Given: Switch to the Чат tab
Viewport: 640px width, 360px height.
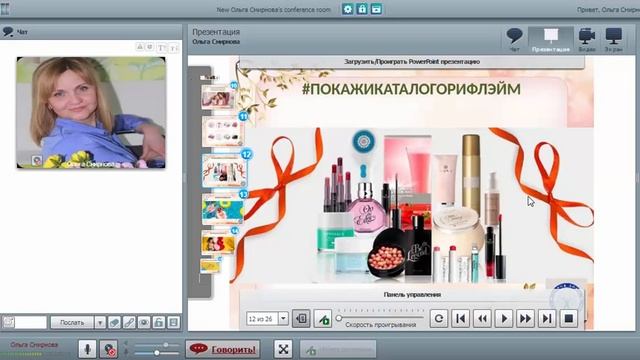Looking at the screenshot, I should 514,40.
